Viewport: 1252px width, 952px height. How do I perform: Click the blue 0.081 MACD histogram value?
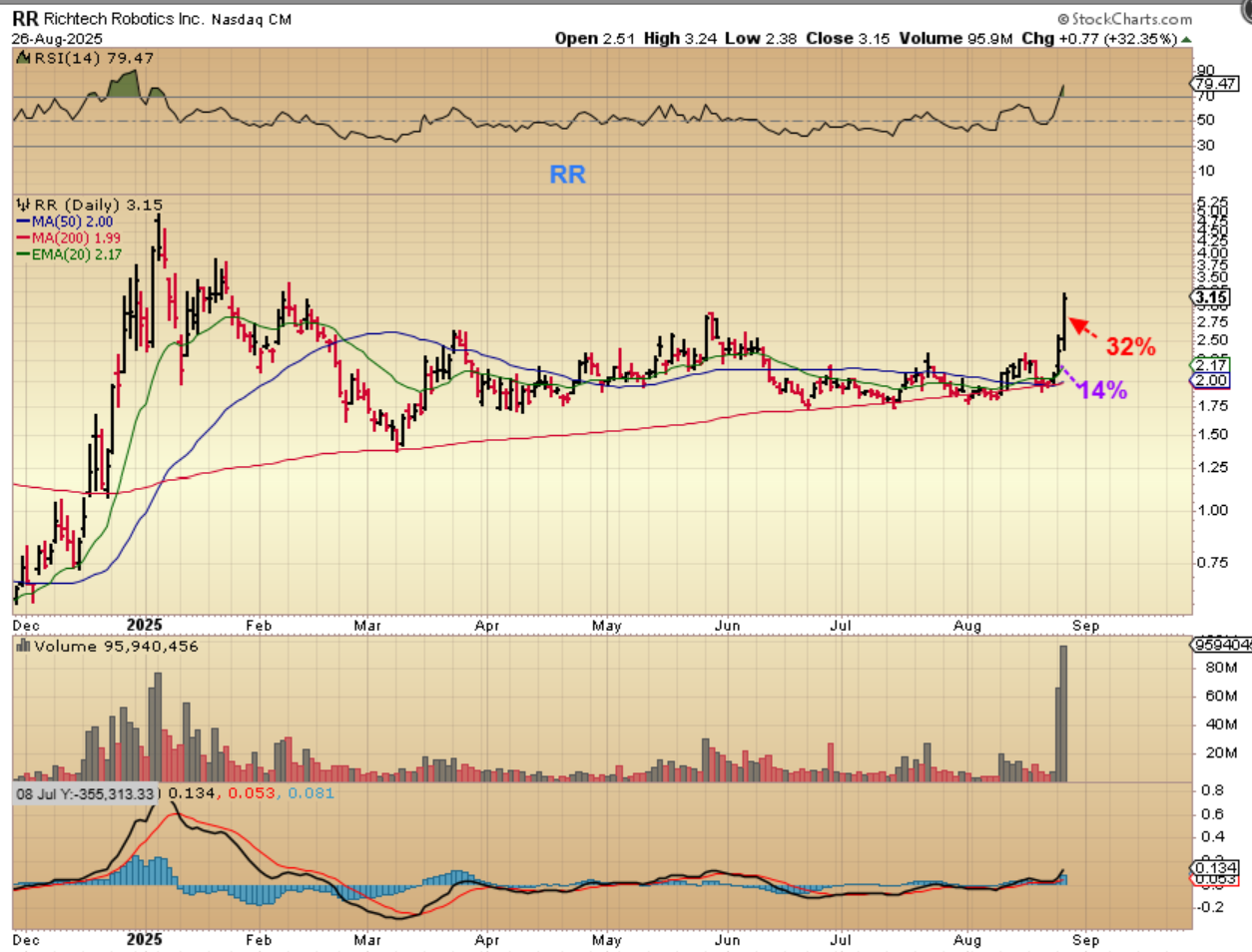pos(311,792)
